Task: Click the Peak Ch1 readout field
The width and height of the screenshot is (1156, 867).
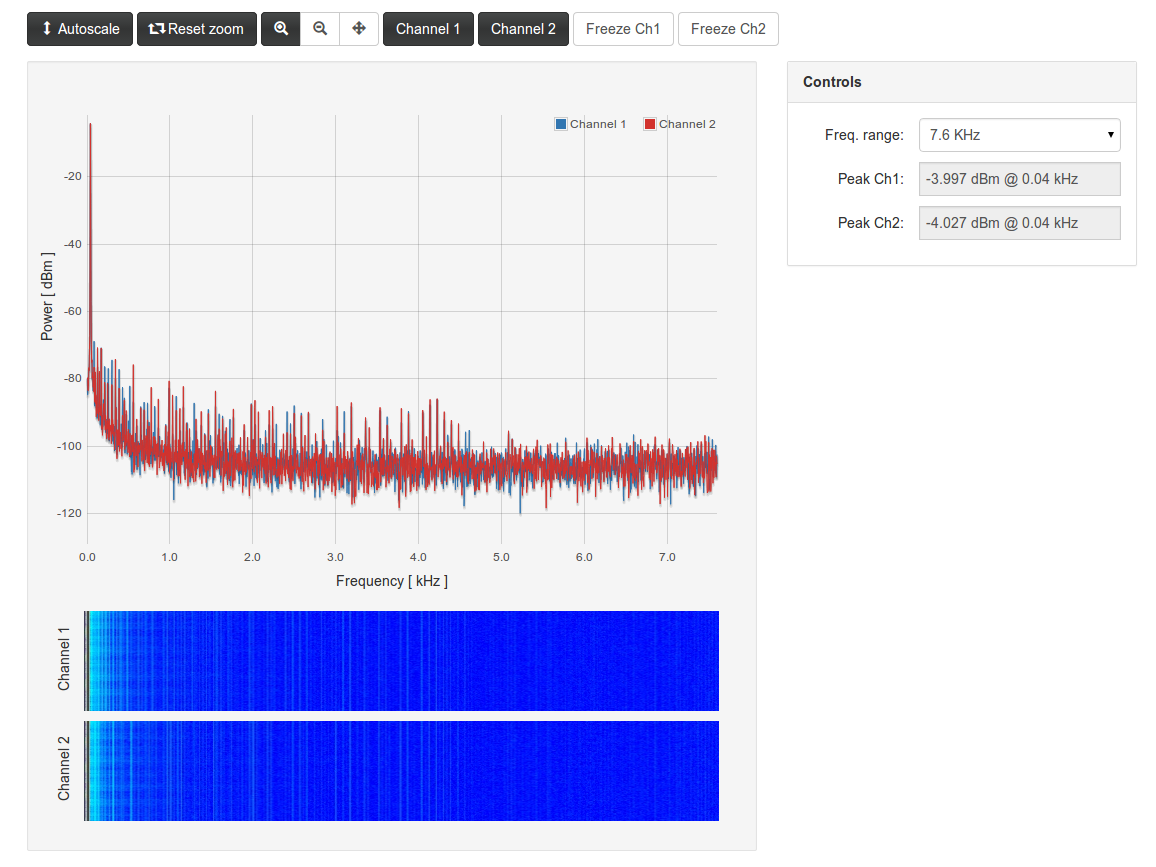Action: click(x=1019, y=179)
